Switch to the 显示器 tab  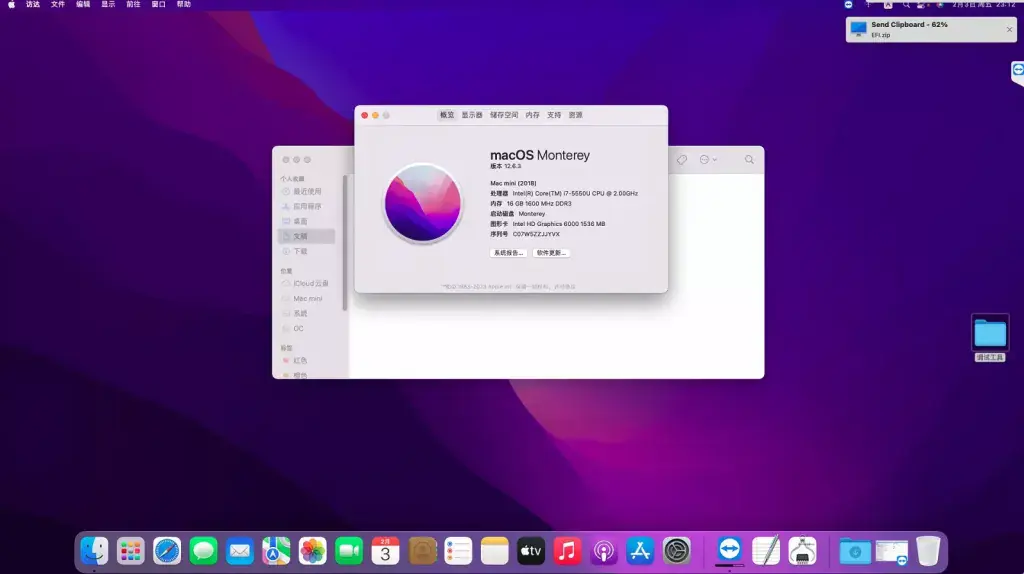point(472,115)
